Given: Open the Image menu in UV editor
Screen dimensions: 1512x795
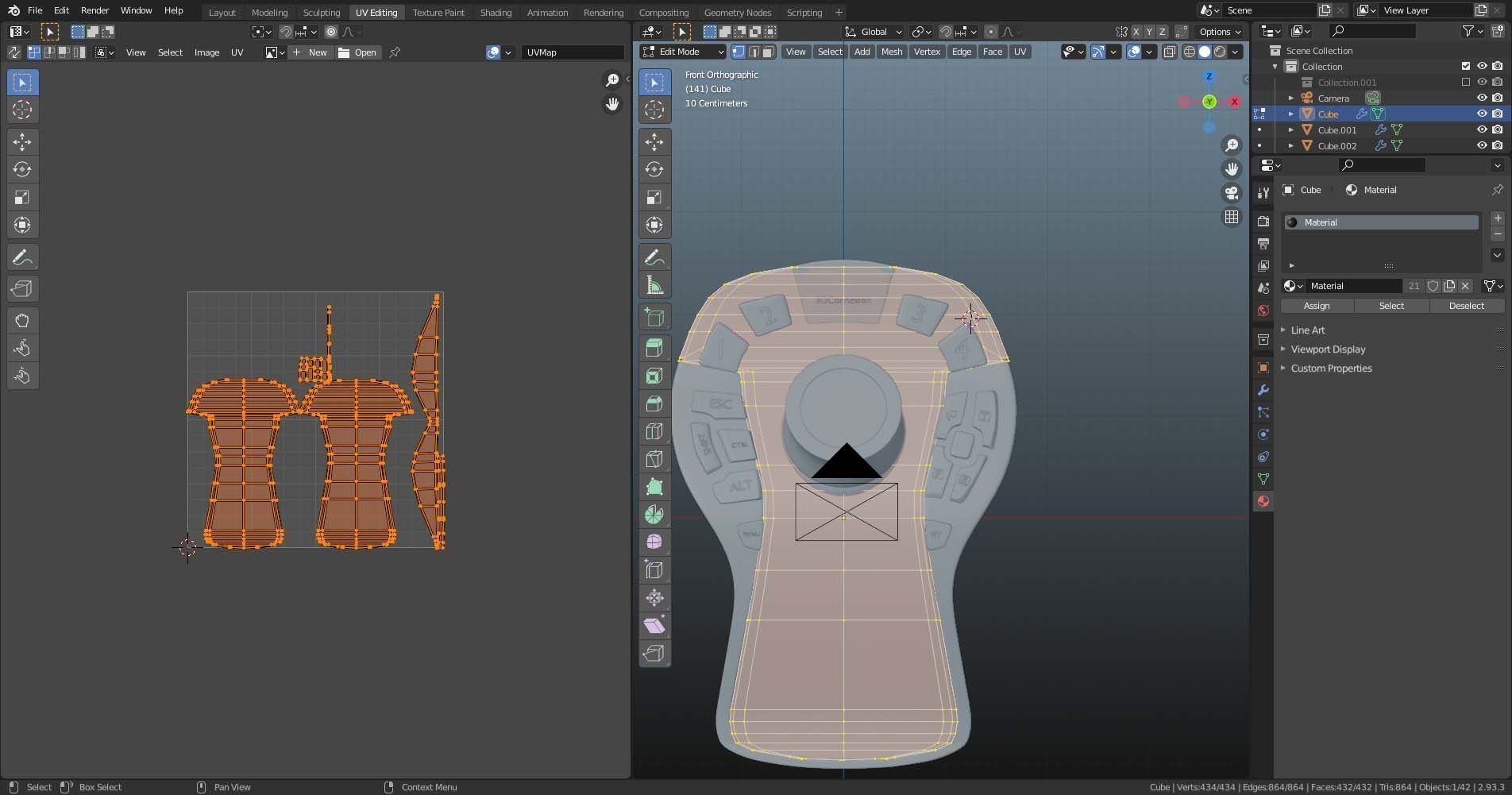Looking at the screenshot, I should [206, 52].
